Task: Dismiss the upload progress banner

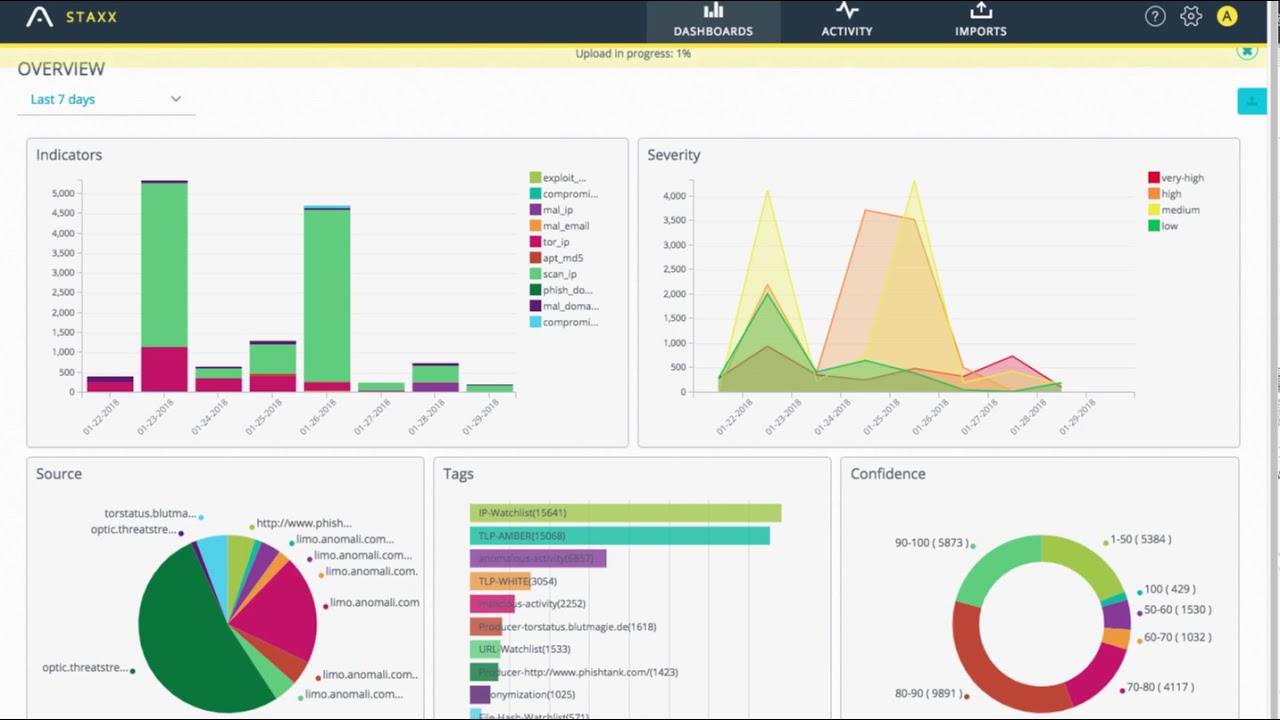Action: pyautogui.click(x=1246, y=50)
